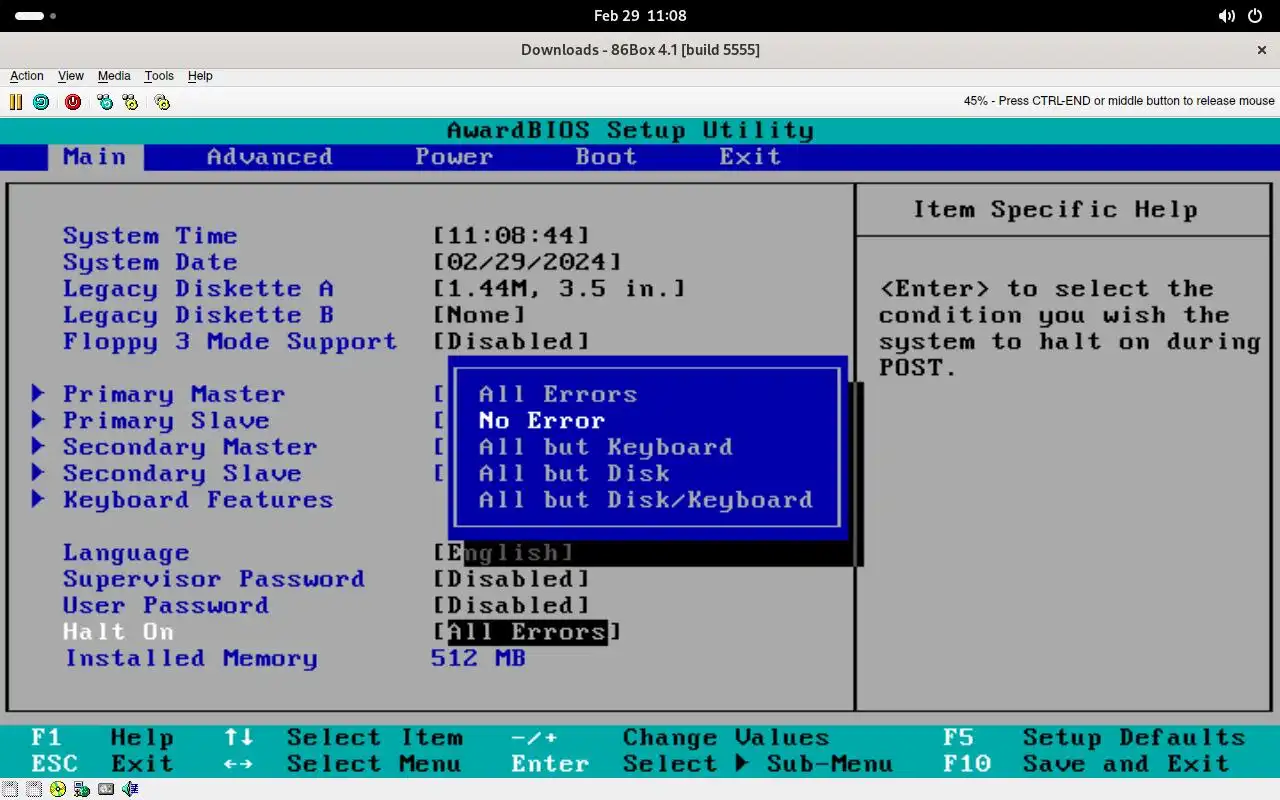Viewport: 1280px width, 800px height.
Task: Open the View menu
Action: (71, 76)
